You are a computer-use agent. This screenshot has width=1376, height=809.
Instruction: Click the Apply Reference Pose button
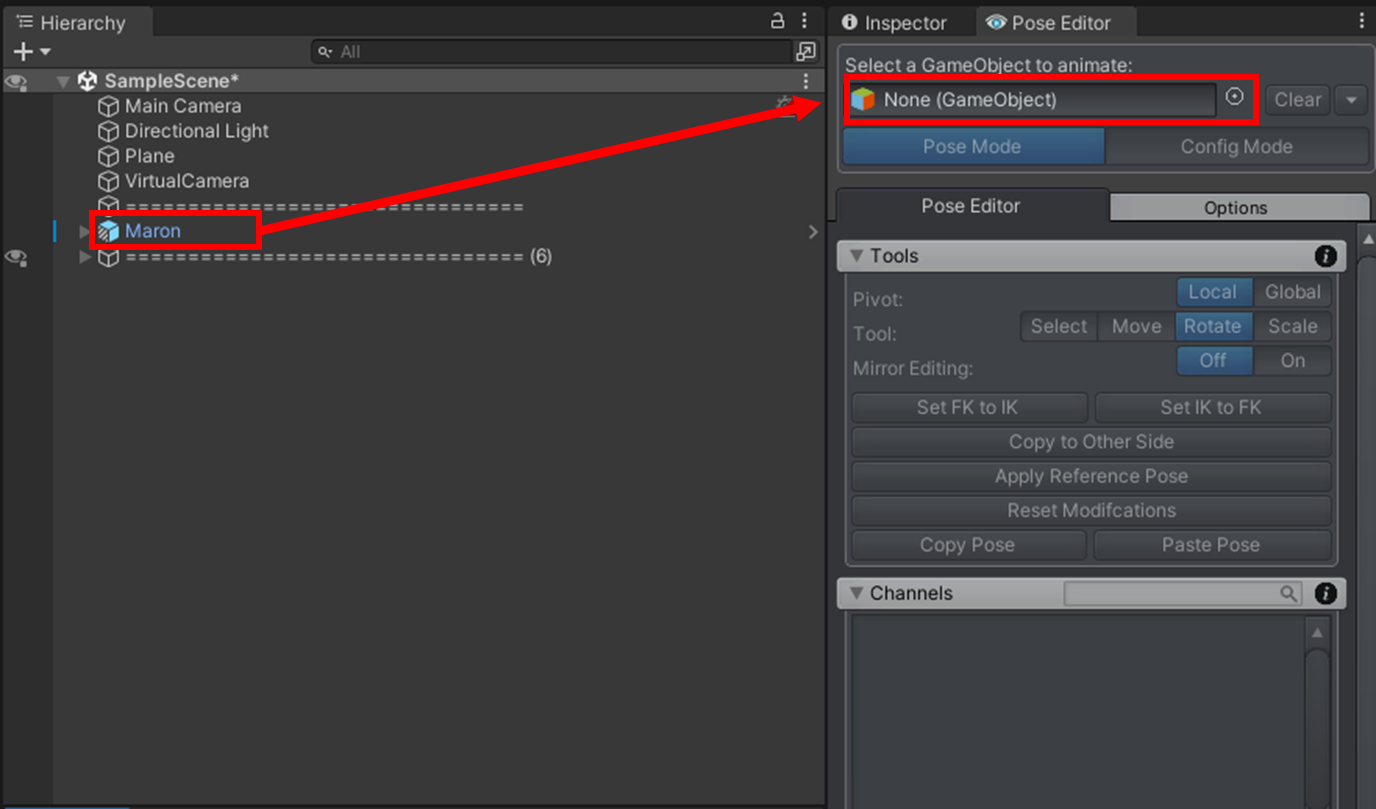coord(1090,476)
